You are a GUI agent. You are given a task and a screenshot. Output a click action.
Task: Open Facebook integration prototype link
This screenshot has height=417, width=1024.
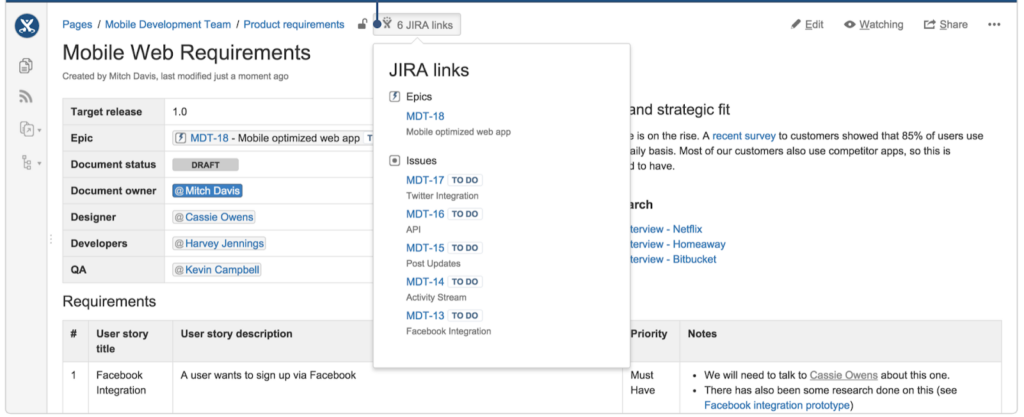(777, 405)
